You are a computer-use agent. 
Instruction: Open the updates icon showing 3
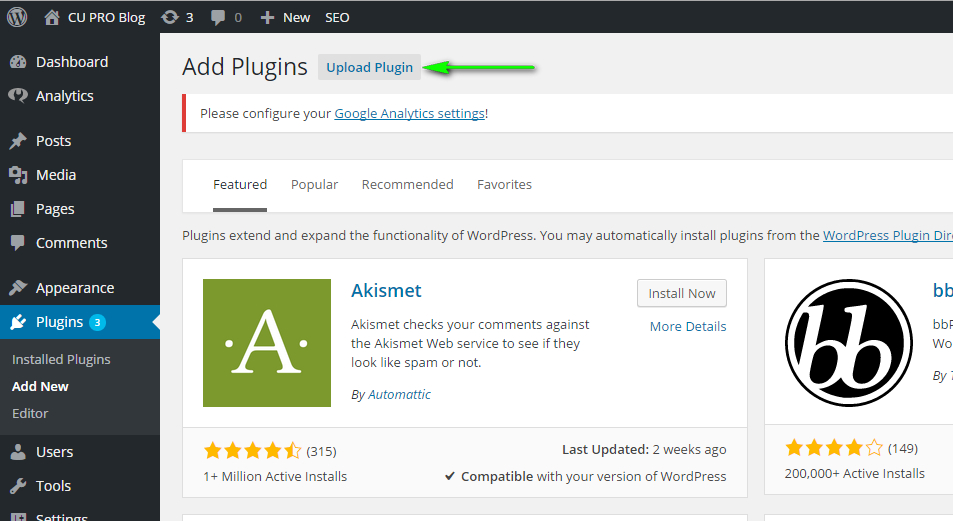[x=170, y=18]
